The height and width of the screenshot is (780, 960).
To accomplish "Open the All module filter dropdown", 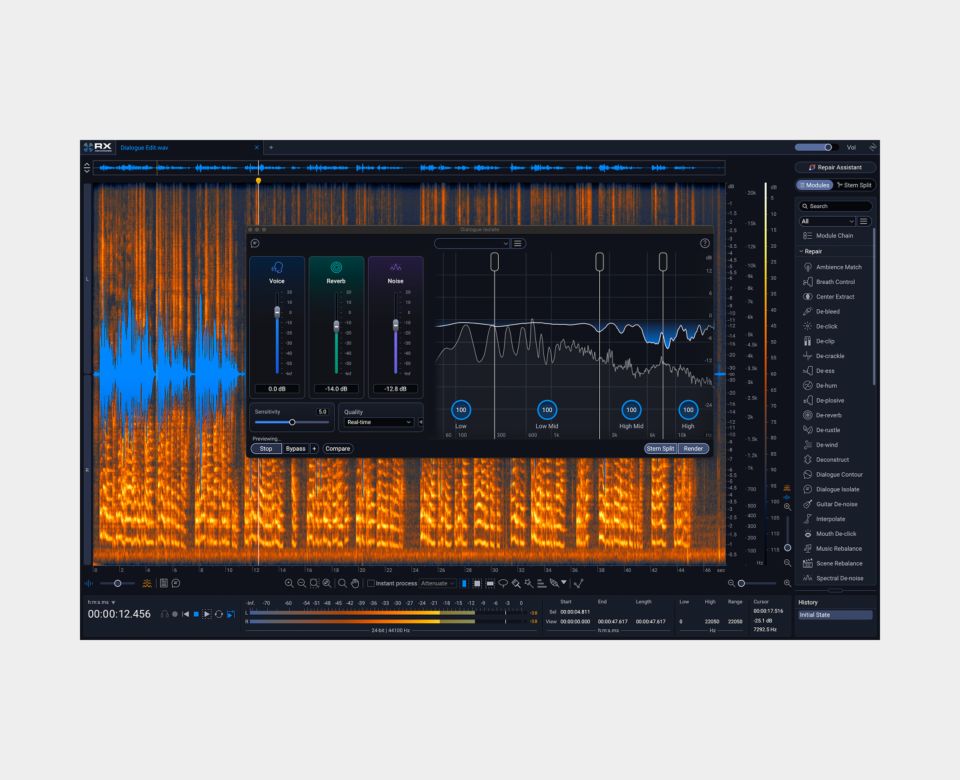I will pyautogui.click(x=827, y=221).
